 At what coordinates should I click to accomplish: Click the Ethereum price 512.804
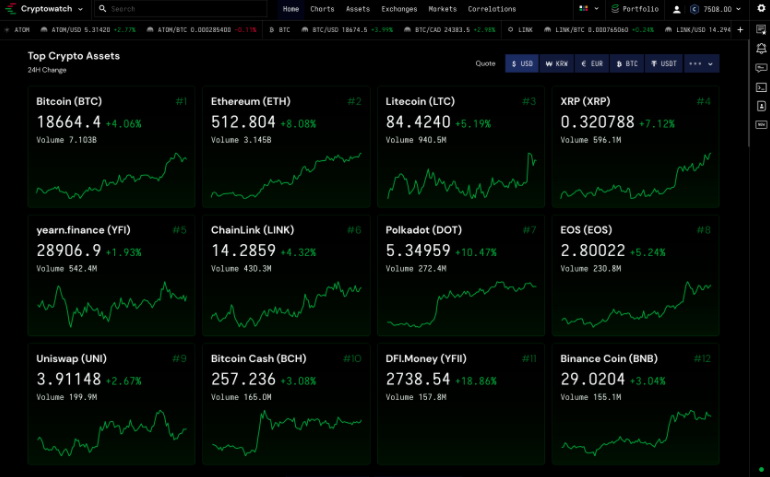pyautogui.click(x=243, y=122)
